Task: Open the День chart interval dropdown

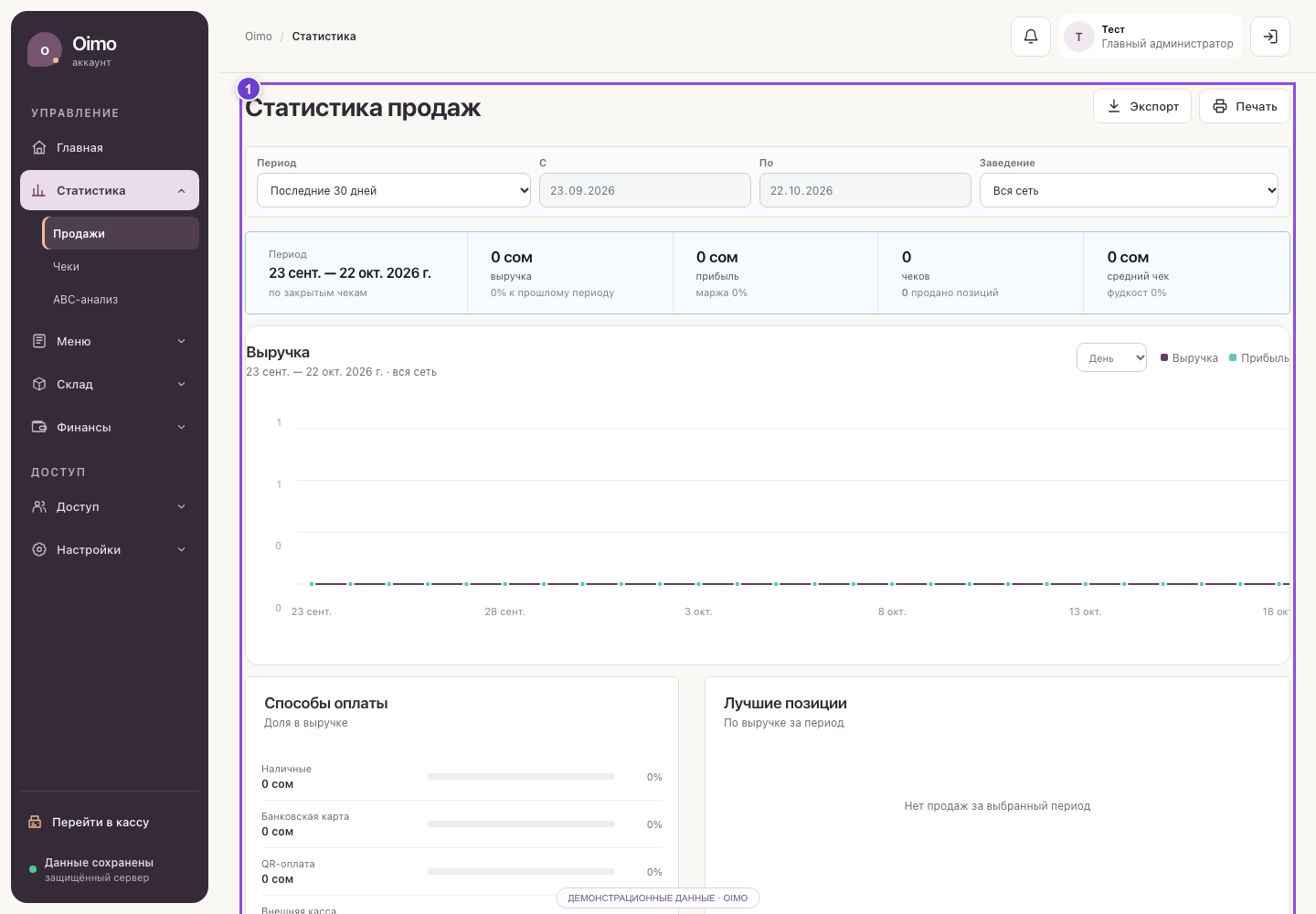Action: tap(1111, 357)
